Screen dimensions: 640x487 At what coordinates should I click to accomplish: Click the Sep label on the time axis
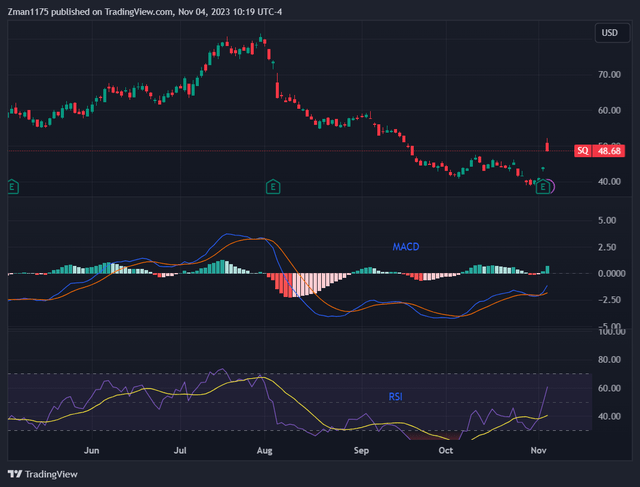click(x=362, y=451)
